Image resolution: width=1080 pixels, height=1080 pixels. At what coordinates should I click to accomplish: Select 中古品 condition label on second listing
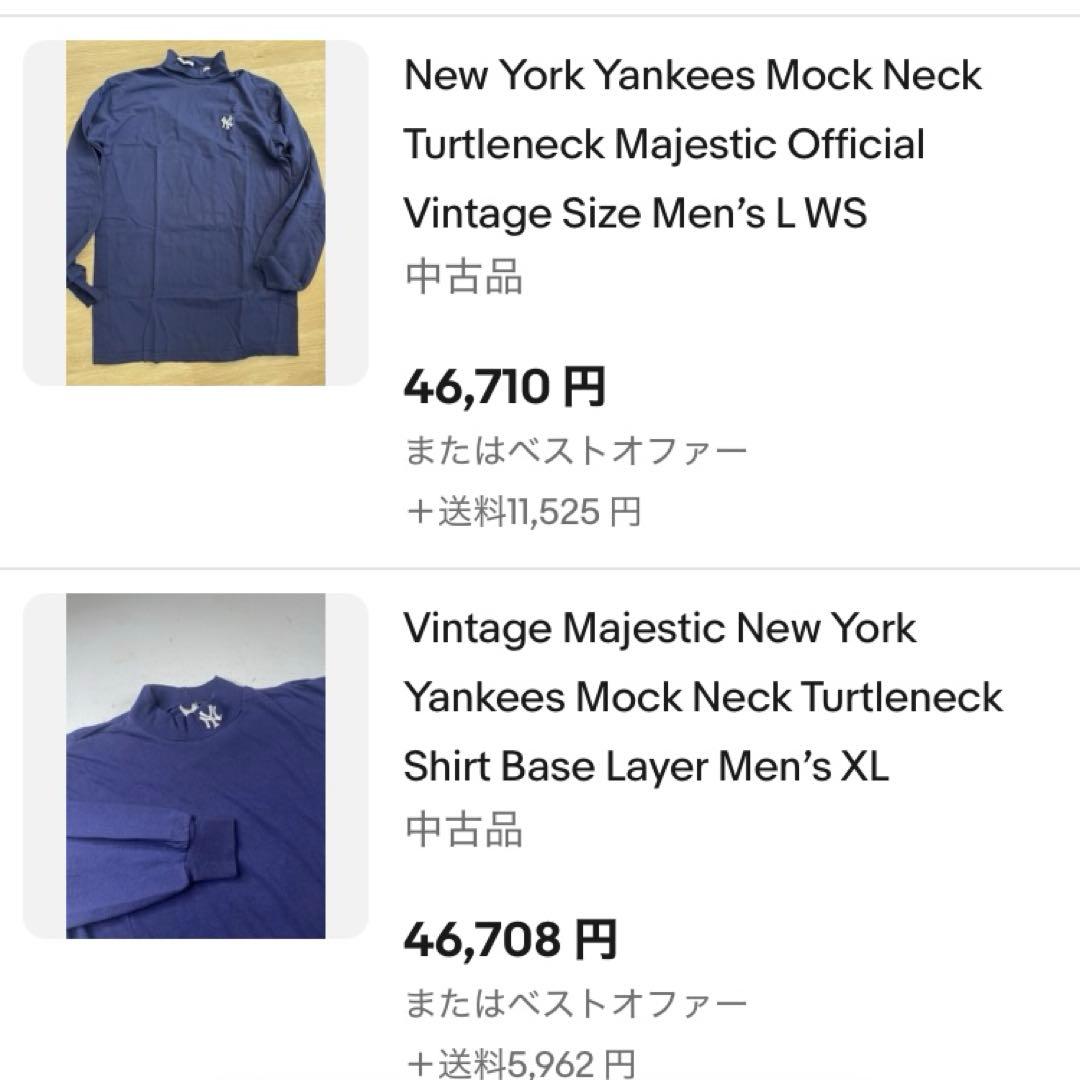465,830
